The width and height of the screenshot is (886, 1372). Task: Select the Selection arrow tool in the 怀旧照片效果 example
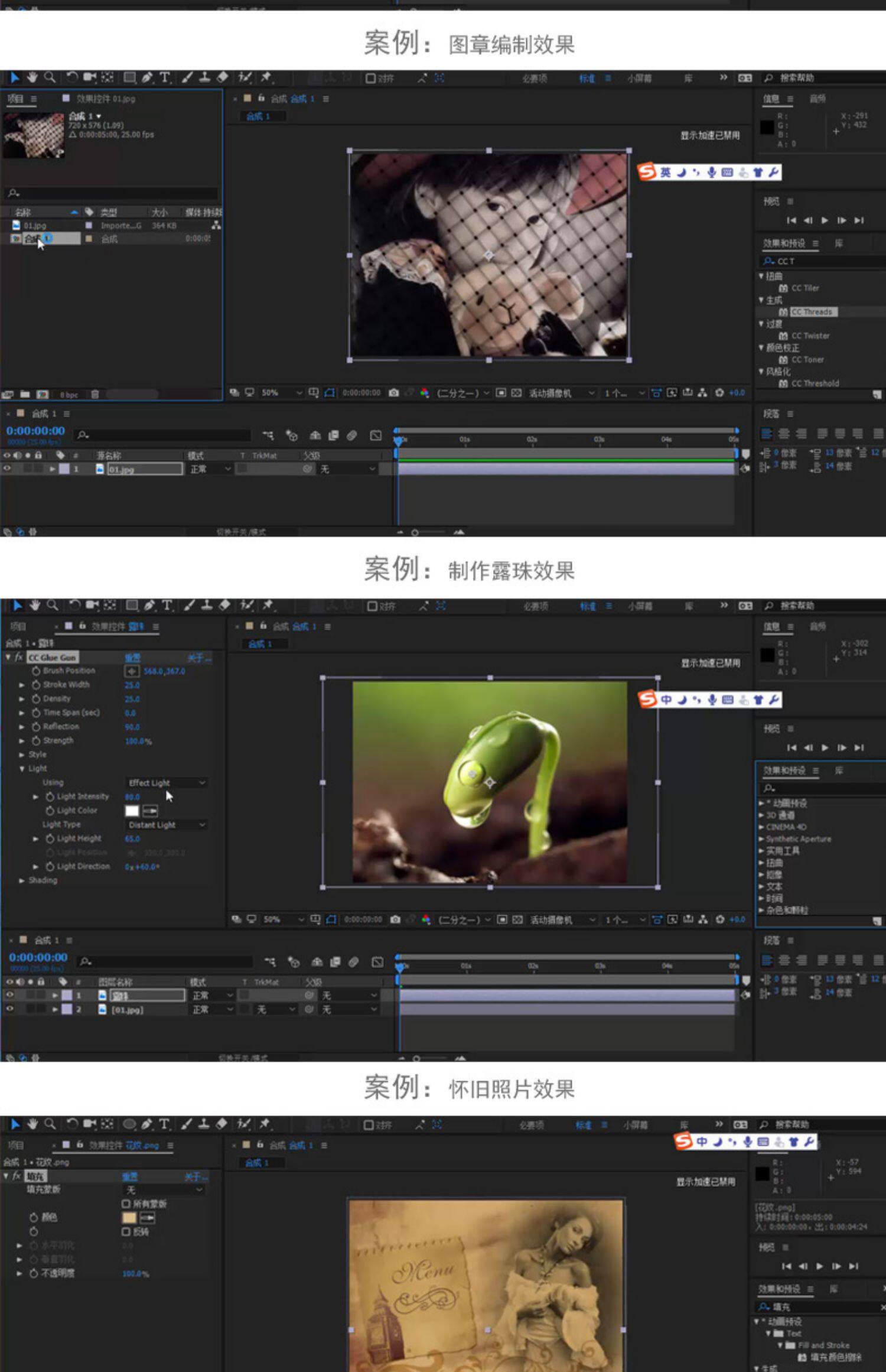coord(15,1124)
